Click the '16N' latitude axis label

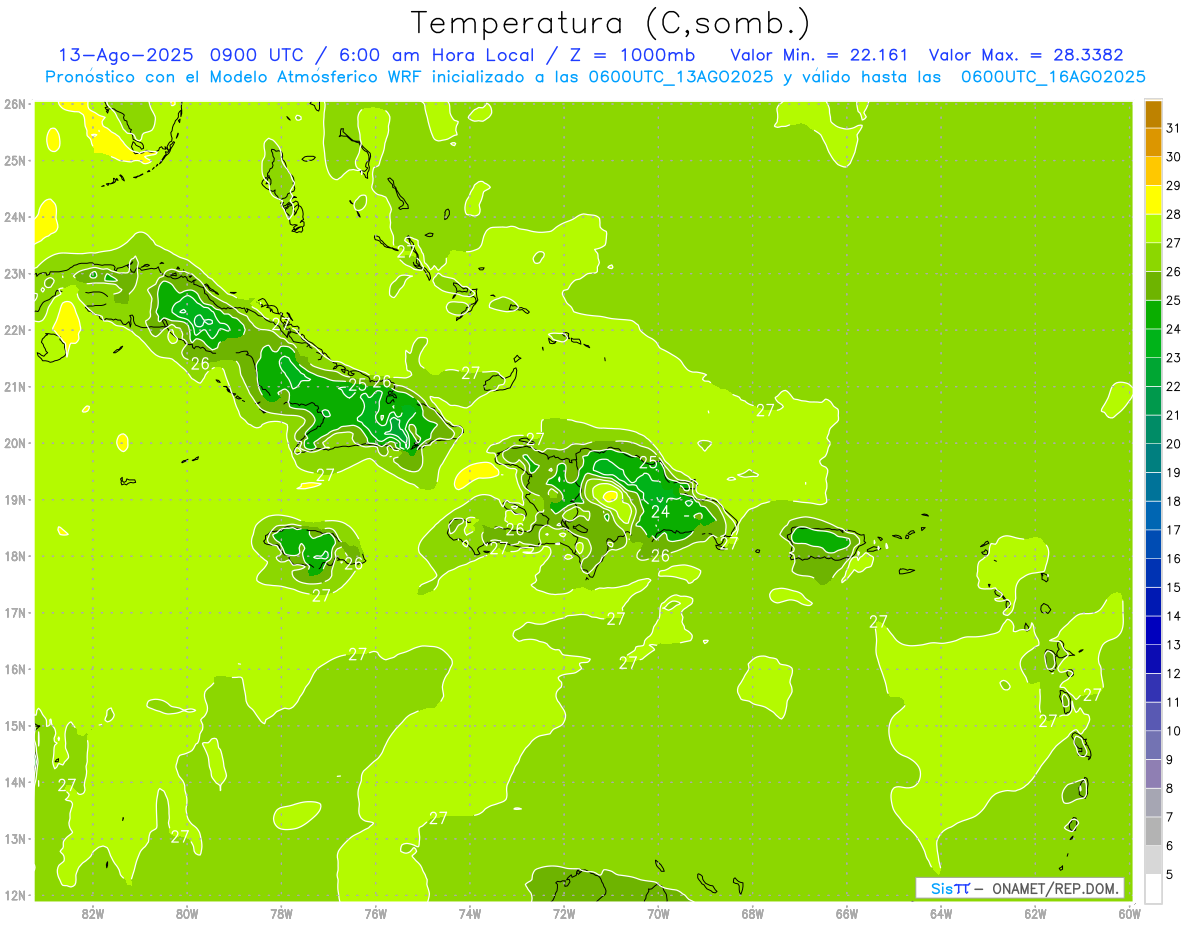tap(14, 669)
